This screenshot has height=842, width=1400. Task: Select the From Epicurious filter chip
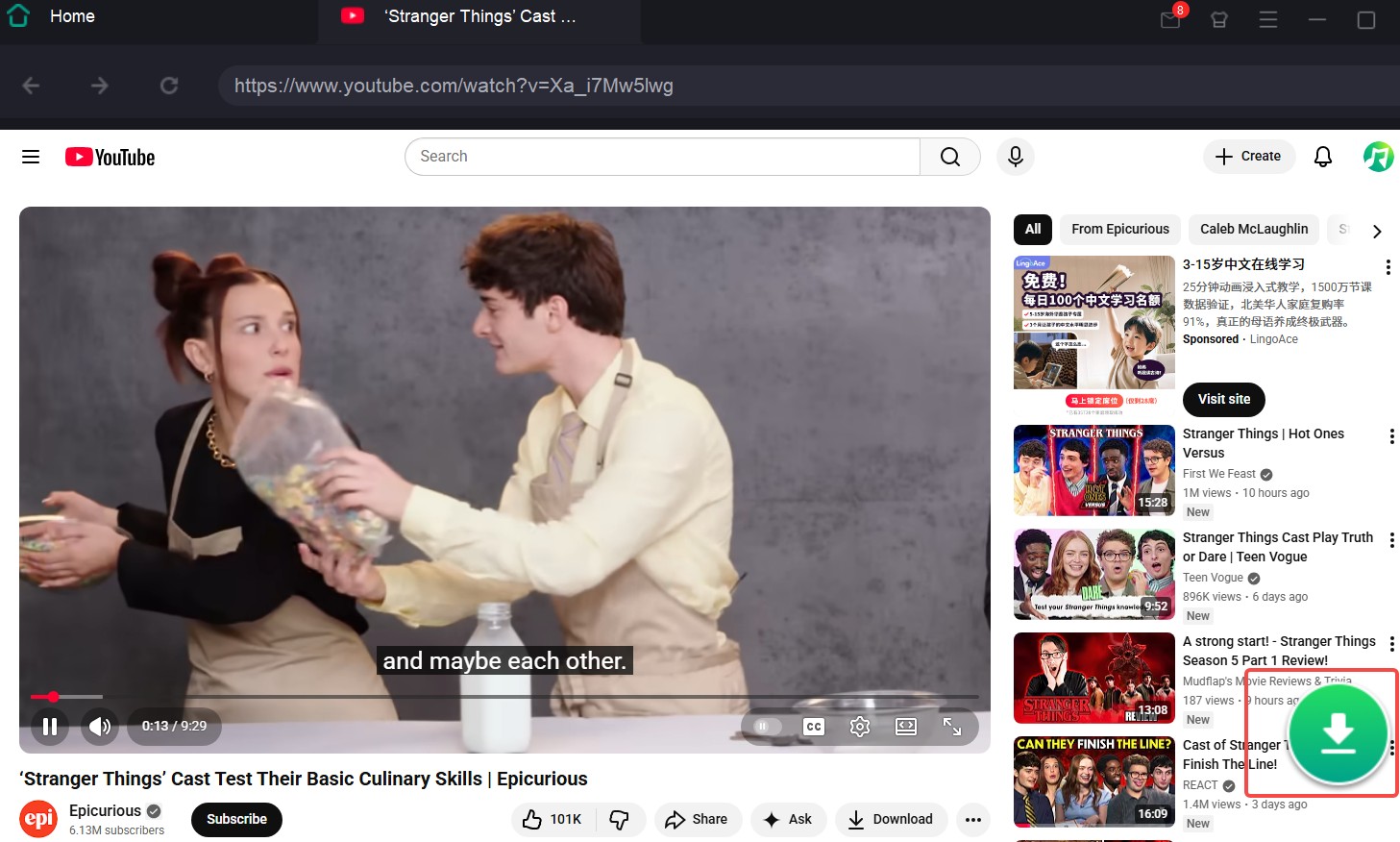point(1119,230)
